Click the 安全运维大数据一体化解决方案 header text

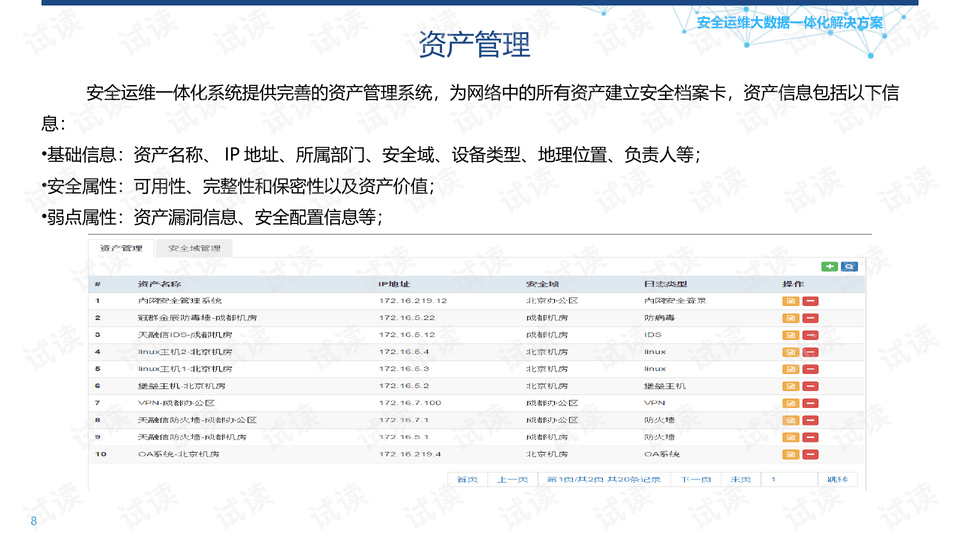790,23
